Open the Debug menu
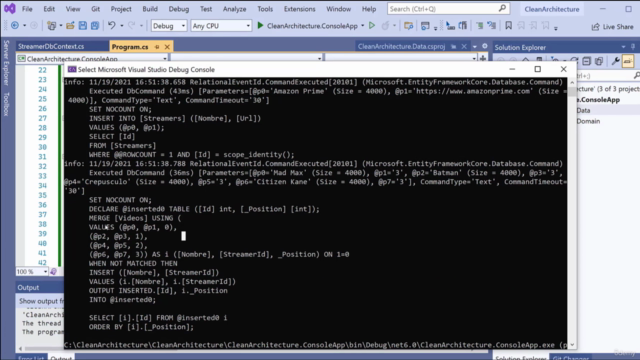 coord(179,9)
